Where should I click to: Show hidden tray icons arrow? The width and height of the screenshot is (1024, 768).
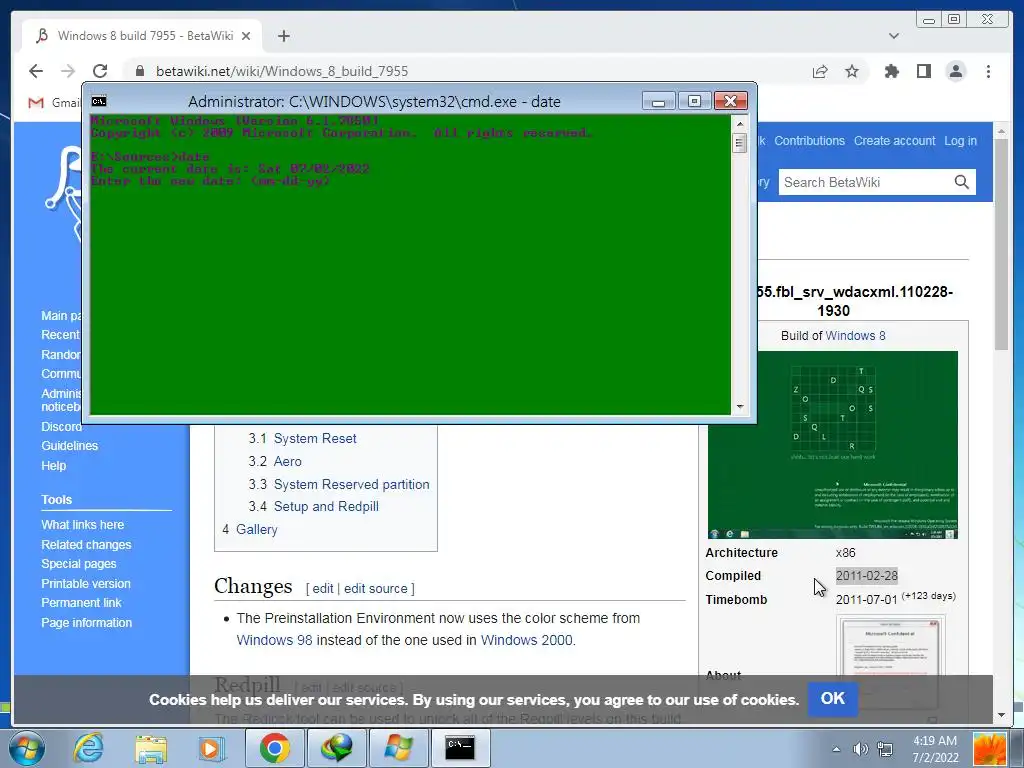click(836, 749)
